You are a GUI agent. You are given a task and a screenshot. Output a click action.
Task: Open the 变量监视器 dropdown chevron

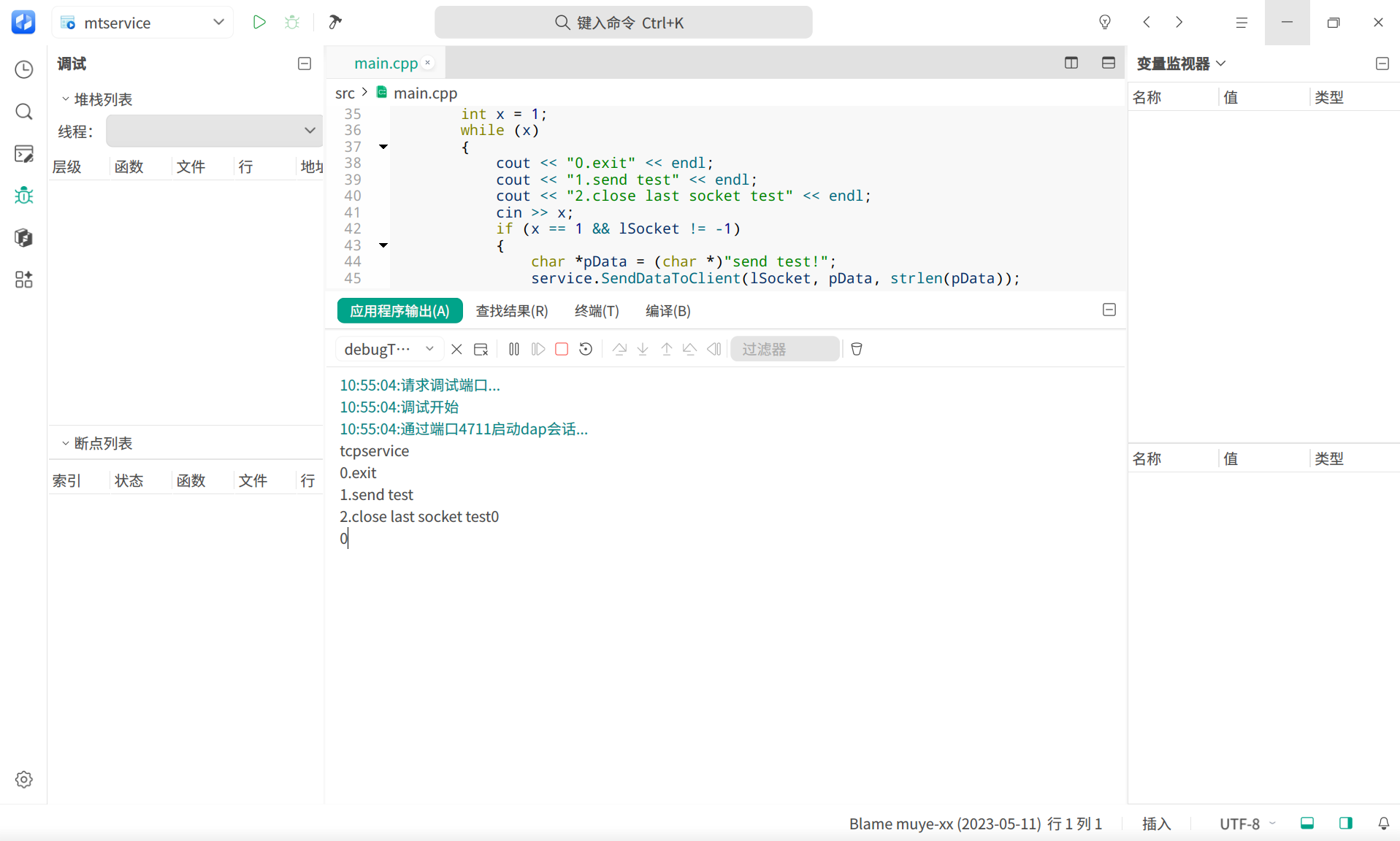[1221, 64]
